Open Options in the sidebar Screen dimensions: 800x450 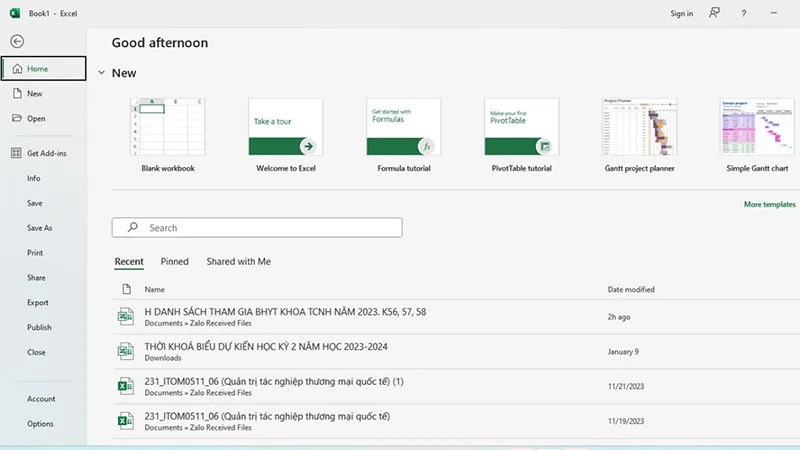point(40,423)
